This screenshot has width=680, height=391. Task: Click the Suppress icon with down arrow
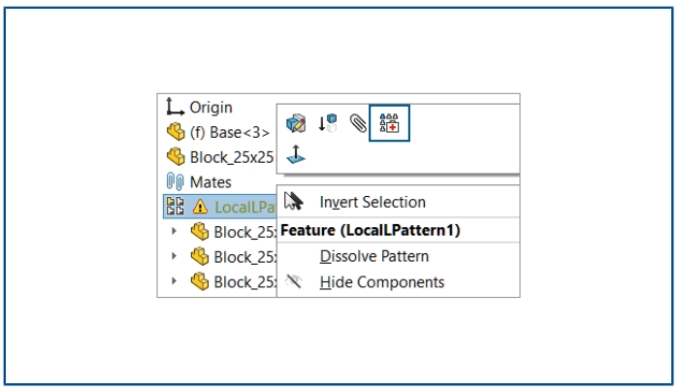click(x=327, y=123)
